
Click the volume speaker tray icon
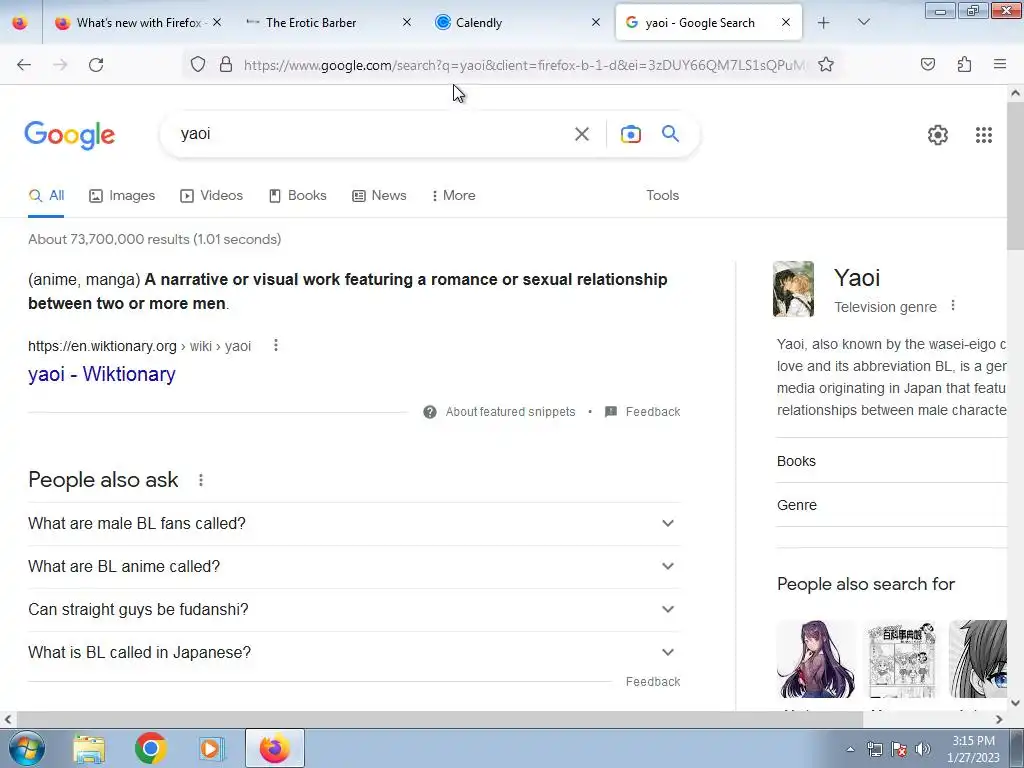[x=923, y=749]
